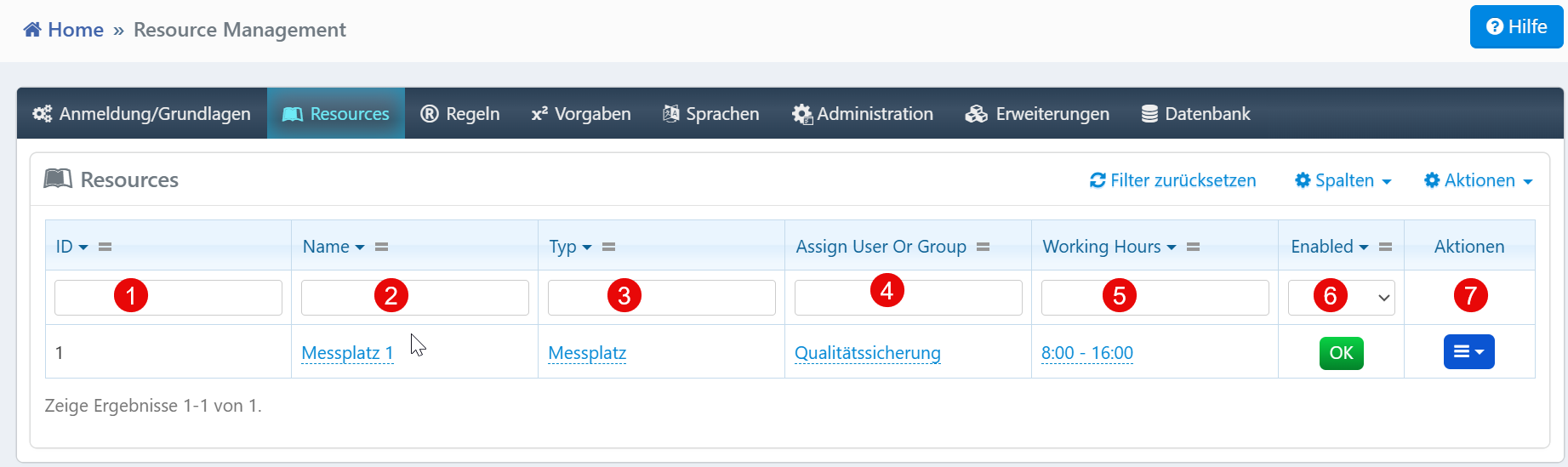Screen dimensions: 1568x467
Task: Click the drag handle icon beside Name
Action: 381,247
